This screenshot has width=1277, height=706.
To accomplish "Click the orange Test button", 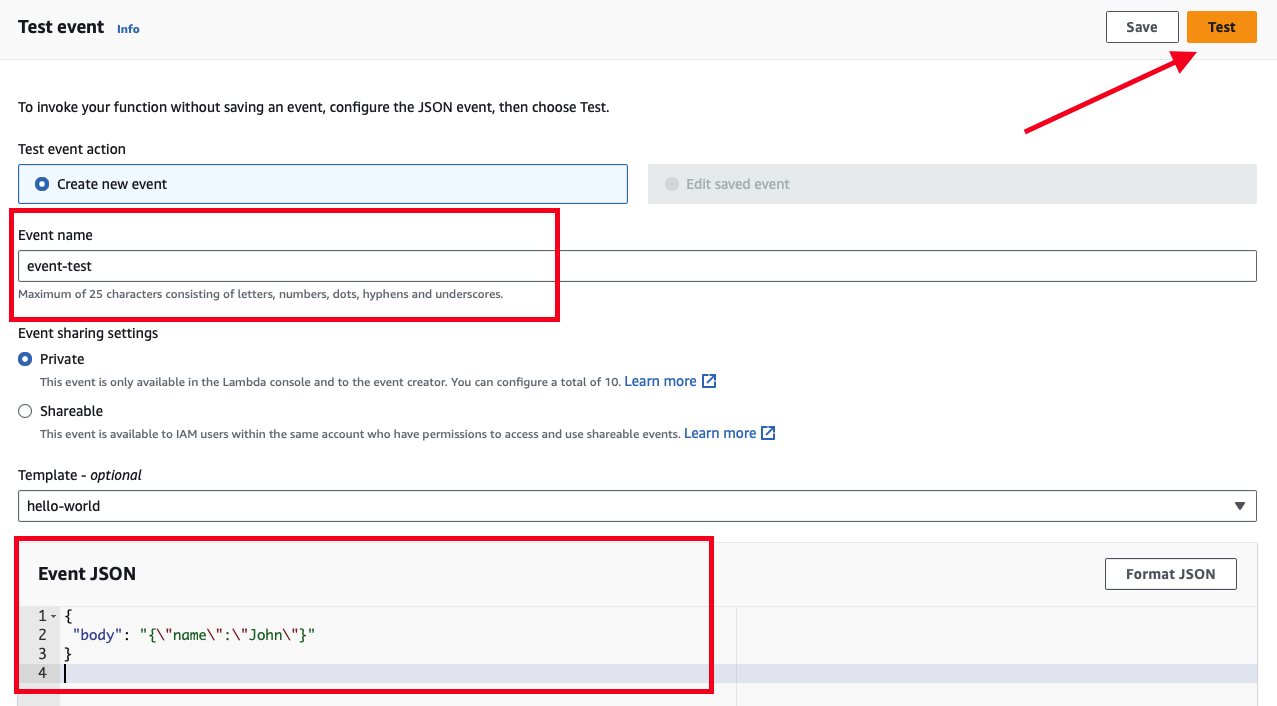I will click(1221, 27).
